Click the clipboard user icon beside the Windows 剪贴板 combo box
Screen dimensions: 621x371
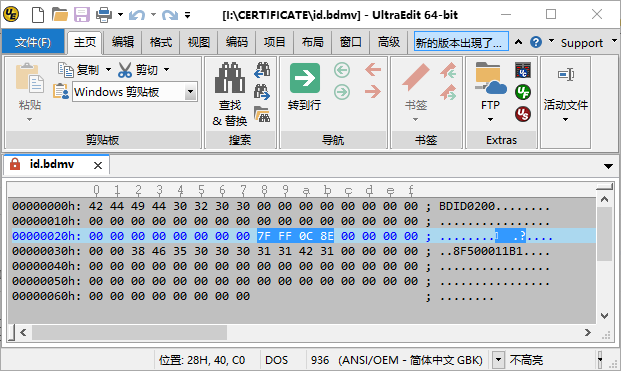pyautogui.click(x=61, y=91)
